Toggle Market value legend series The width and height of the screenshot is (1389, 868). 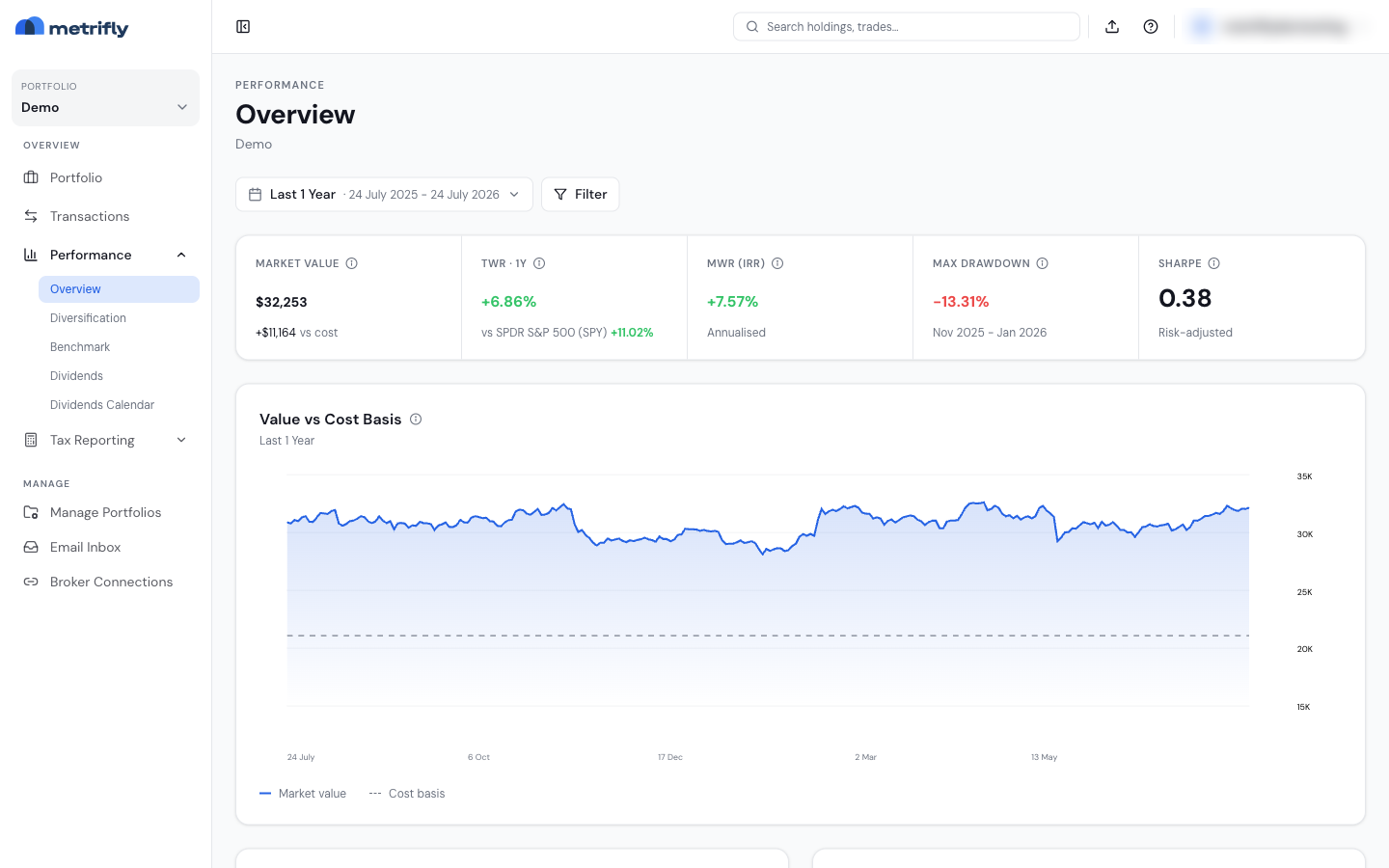point(303,794)
